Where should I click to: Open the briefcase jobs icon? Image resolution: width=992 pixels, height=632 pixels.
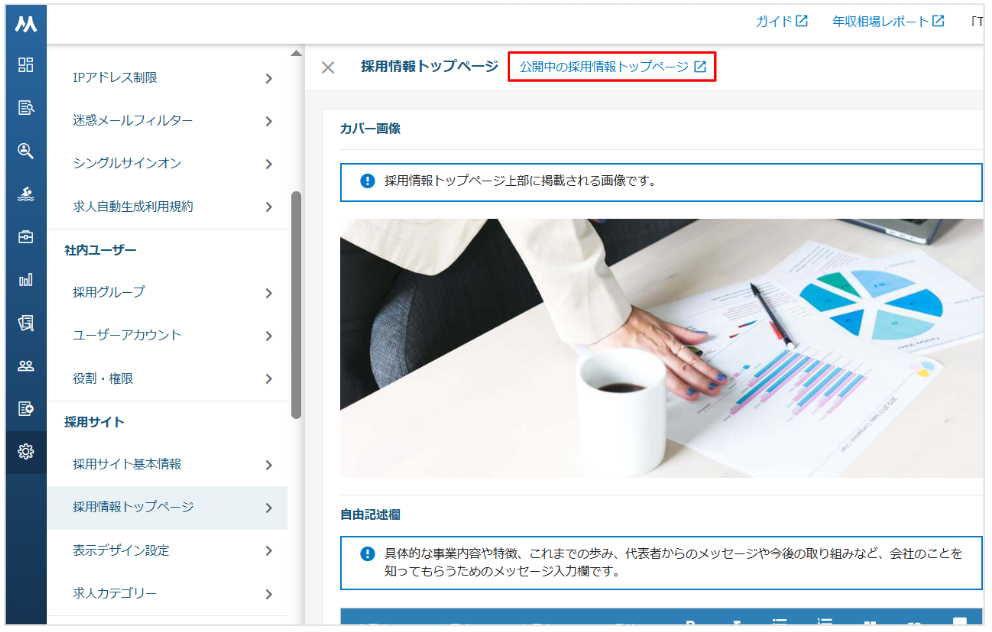point(26,237)
